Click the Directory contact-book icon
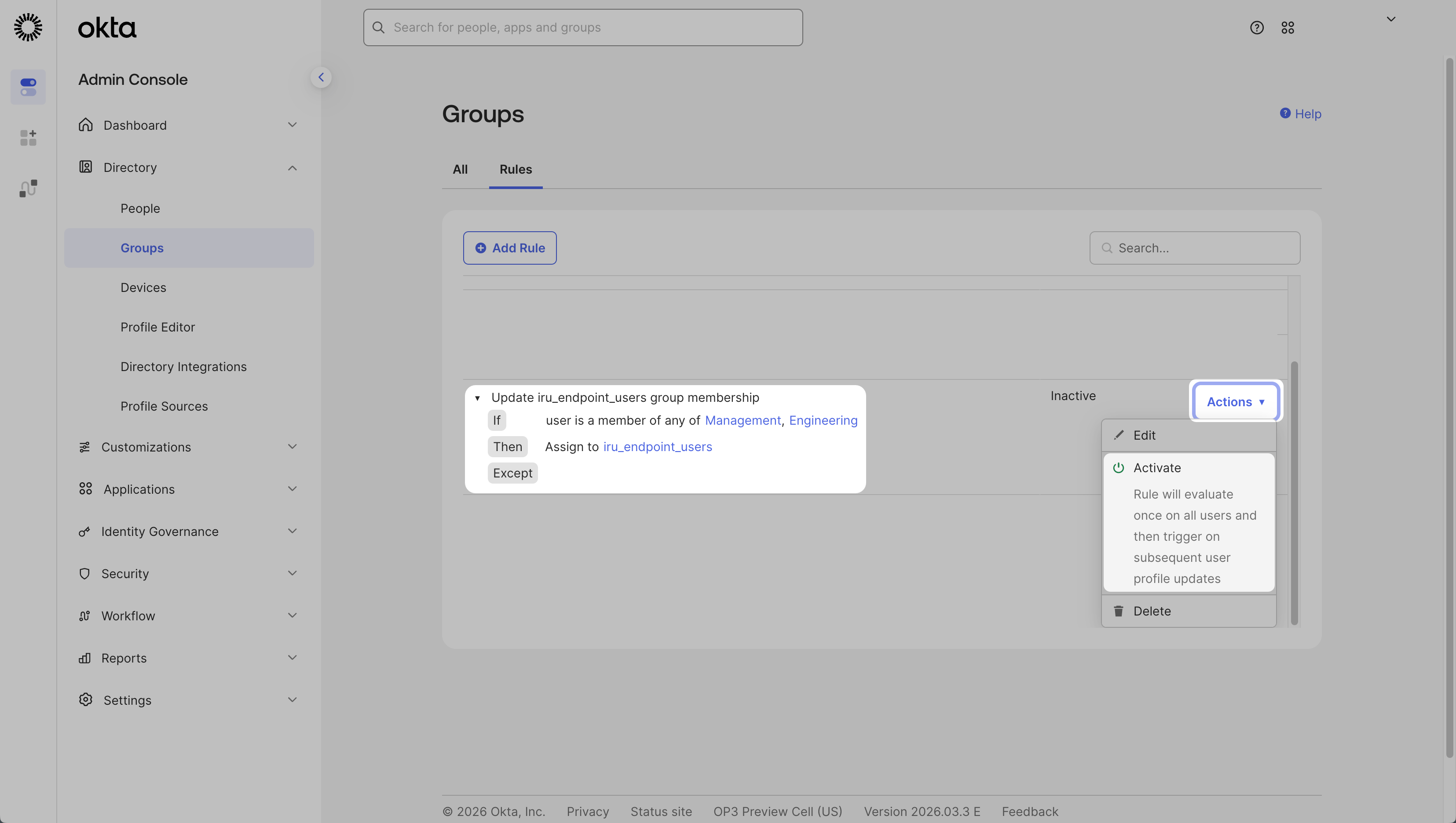 point(85,167)
